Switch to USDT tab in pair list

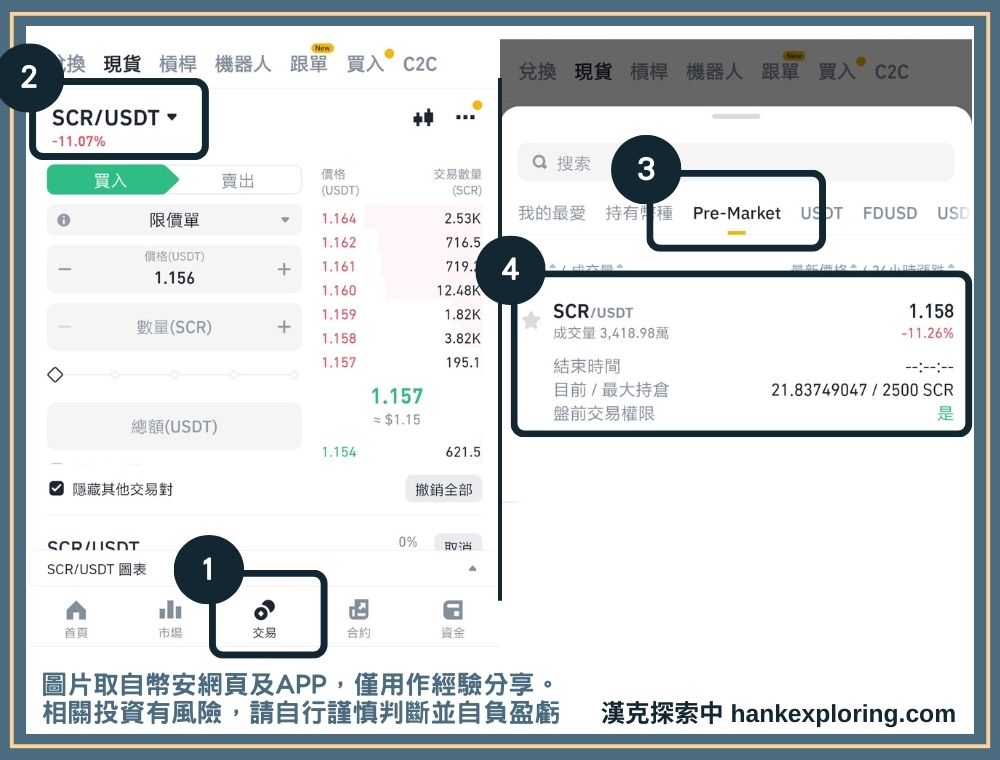pos(821,213)
